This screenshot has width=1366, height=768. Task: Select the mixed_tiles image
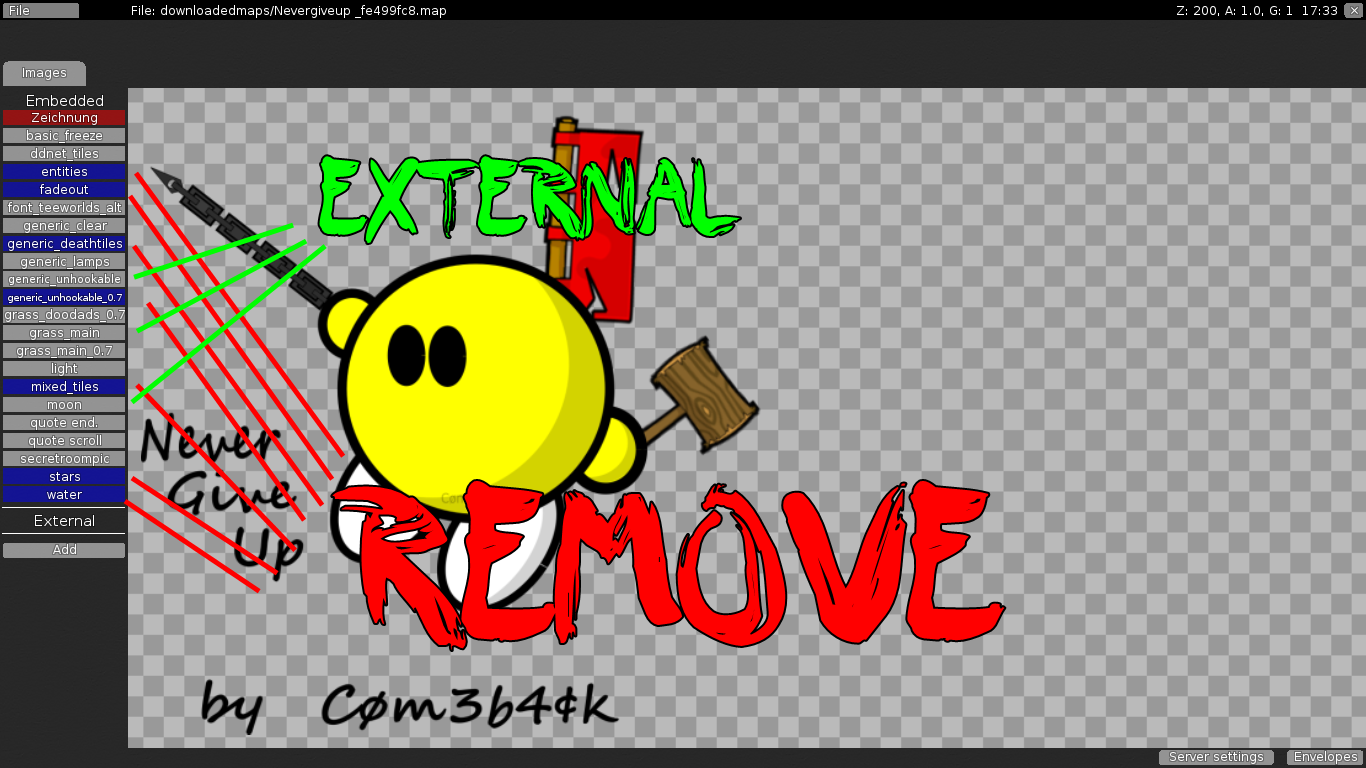click(x=64, y=387)
